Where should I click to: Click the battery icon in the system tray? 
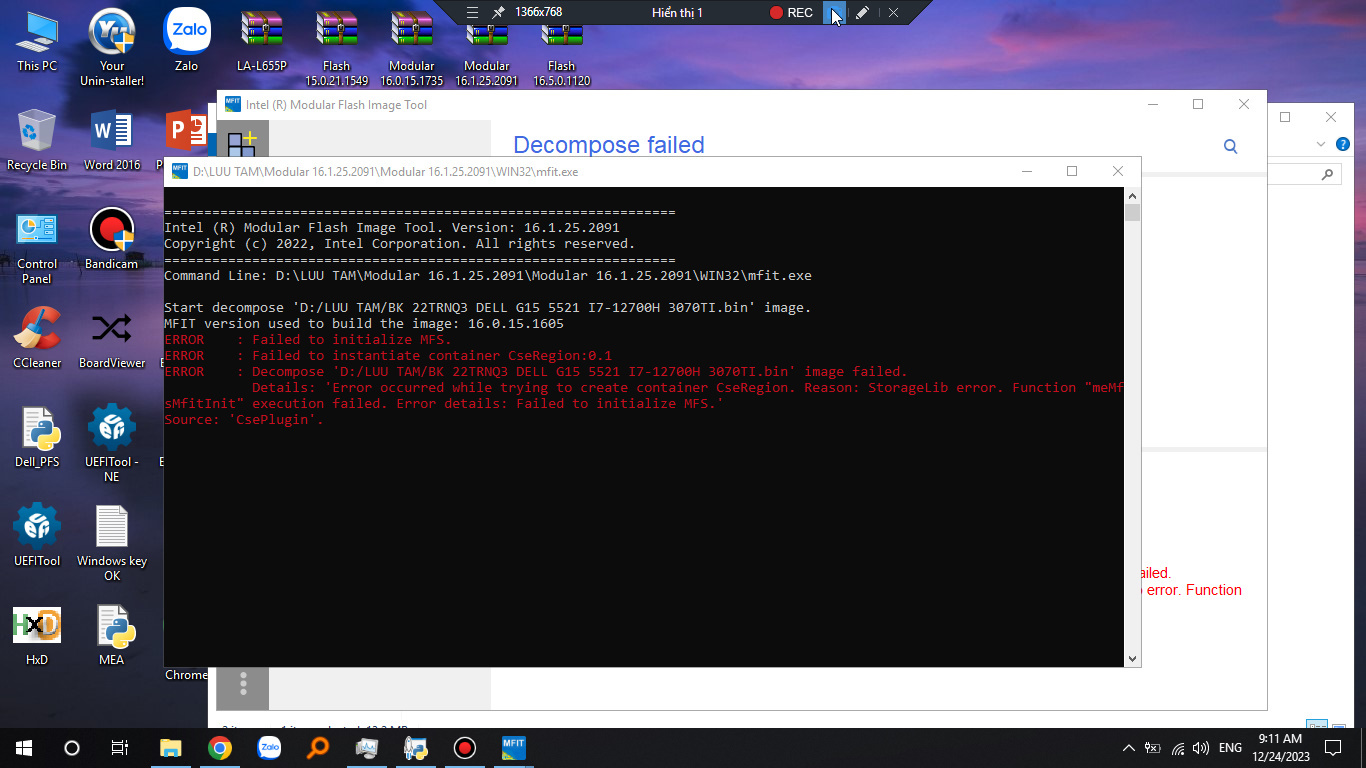point(1153,747)
